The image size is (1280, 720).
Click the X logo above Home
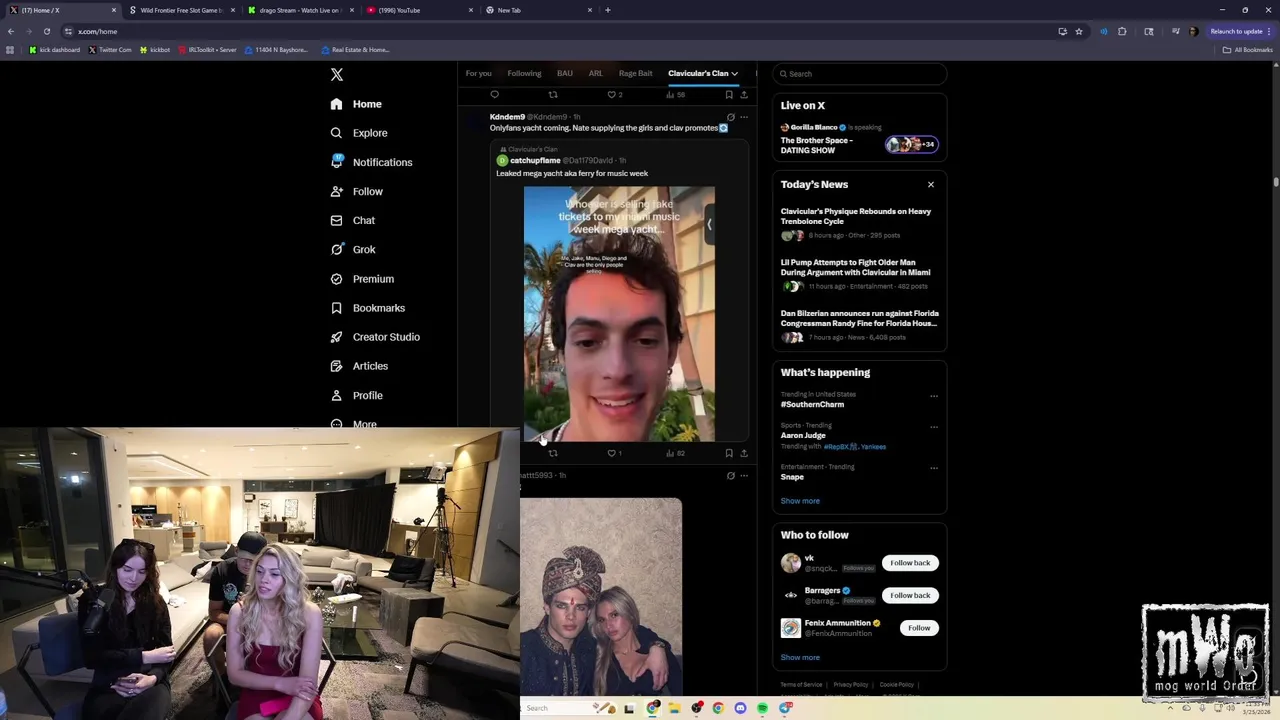337,75
